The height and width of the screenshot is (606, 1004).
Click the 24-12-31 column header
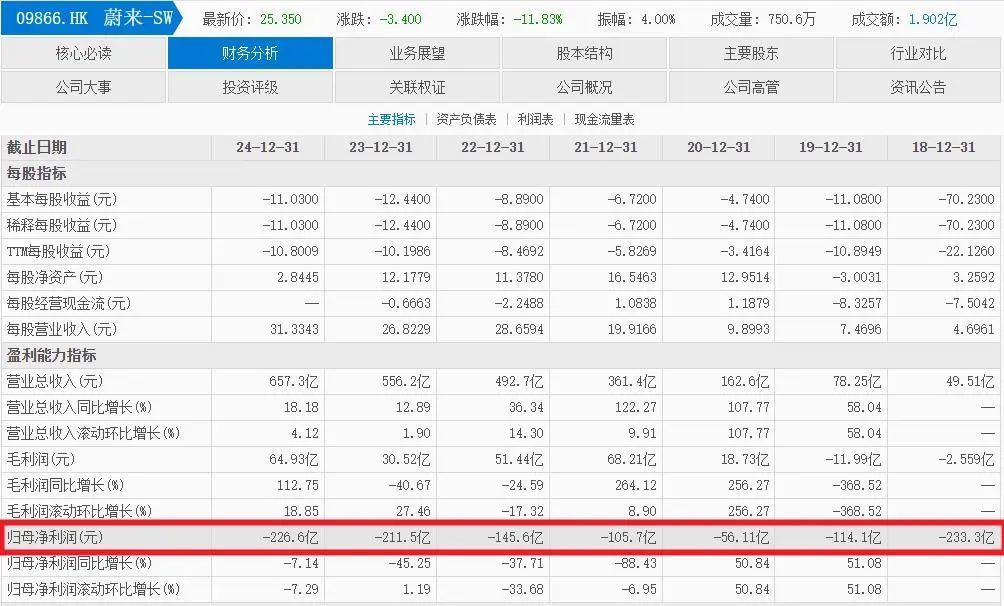(268, 147)
